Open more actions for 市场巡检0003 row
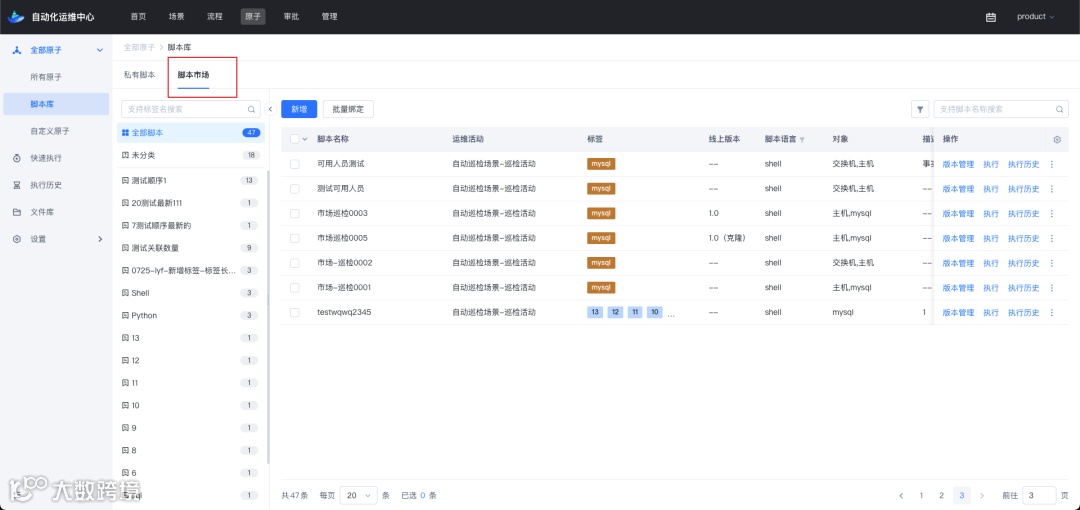The height and width of the screenshot is (510, 1080). pos(1052,214)
